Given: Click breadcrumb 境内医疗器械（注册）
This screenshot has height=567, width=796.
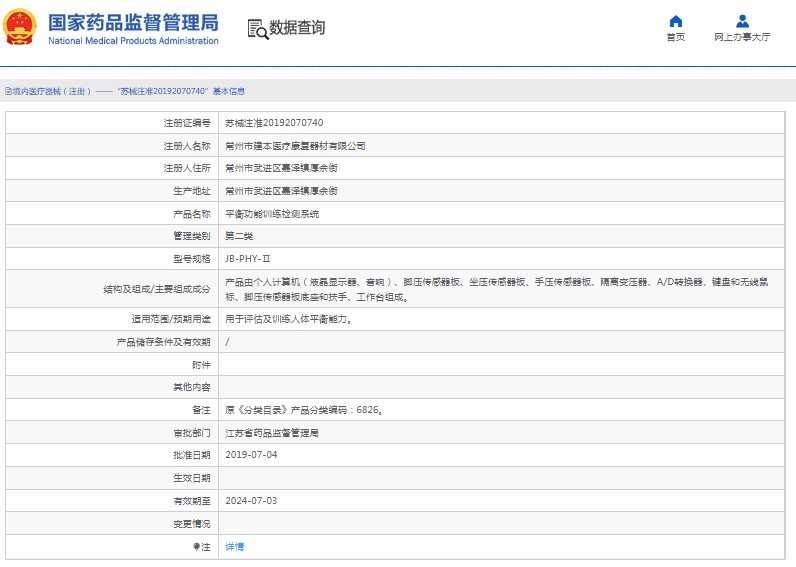Looking at the screenshot, I should point(51,91).
